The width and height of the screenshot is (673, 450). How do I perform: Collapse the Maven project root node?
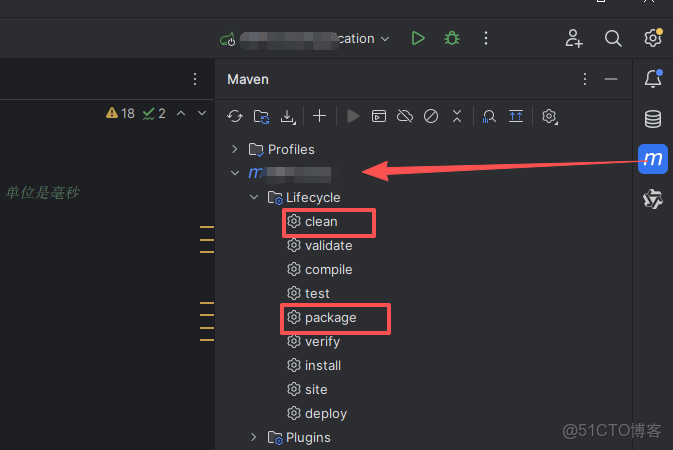(x=235, y=173)
